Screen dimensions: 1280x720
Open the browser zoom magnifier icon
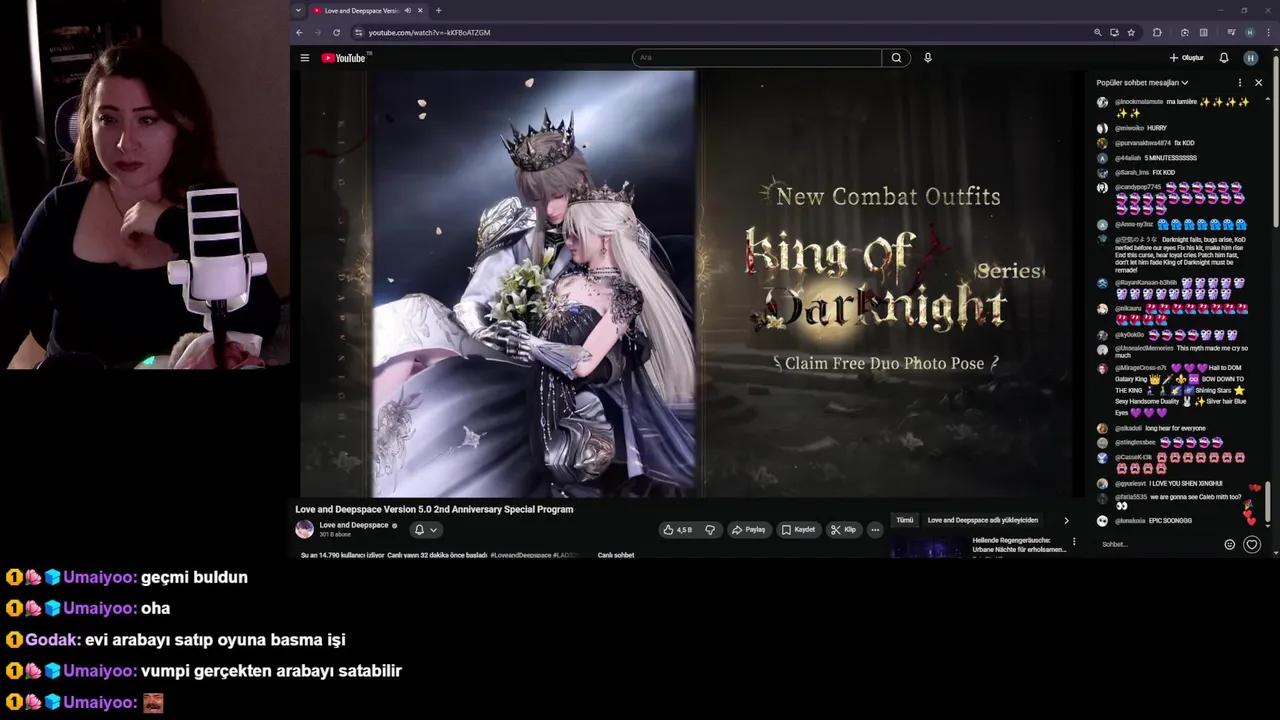click(1098, 32)
